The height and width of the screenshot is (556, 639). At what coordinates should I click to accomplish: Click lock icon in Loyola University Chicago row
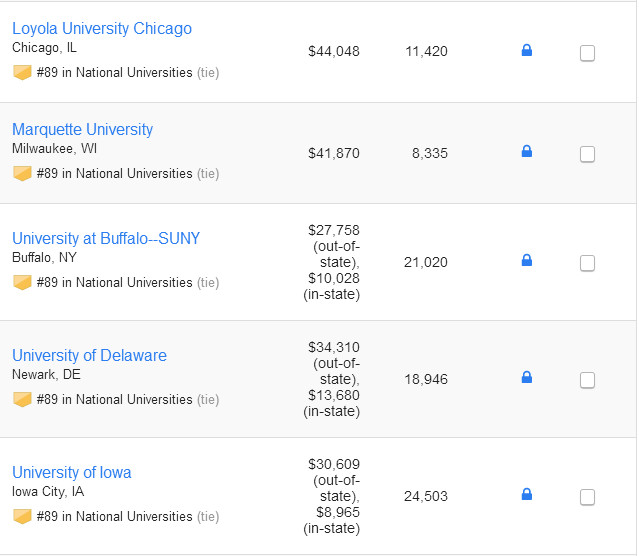(527, 50)
